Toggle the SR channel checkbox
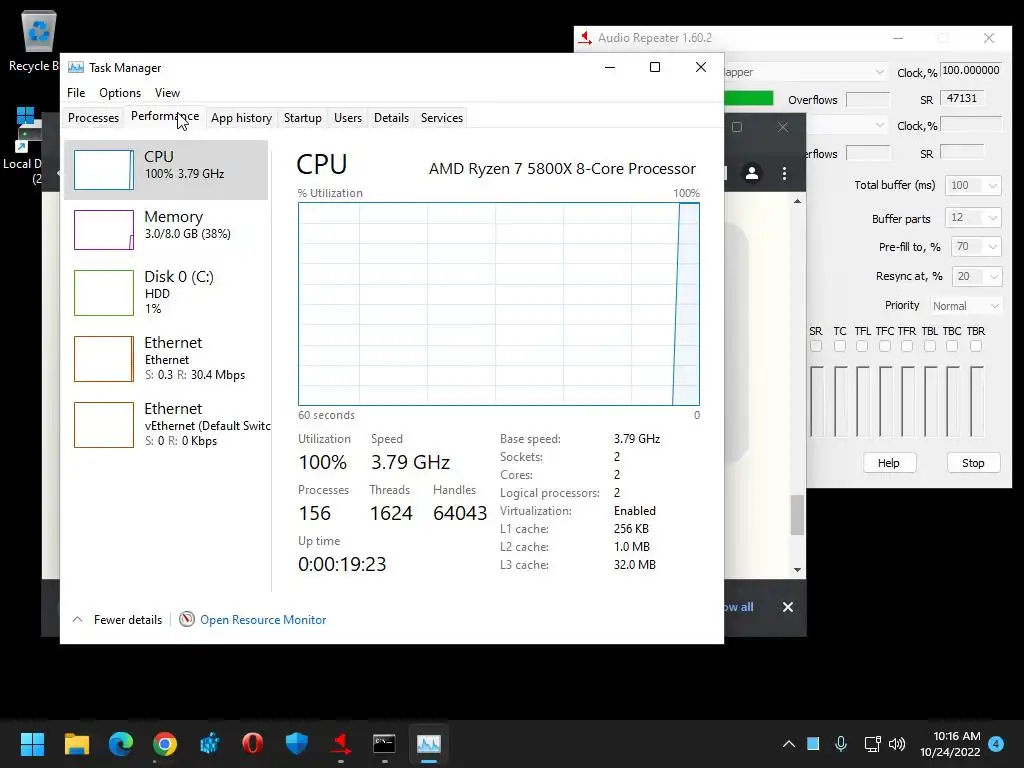This screenshot has width=1024, height=768. tap(816, 346)
